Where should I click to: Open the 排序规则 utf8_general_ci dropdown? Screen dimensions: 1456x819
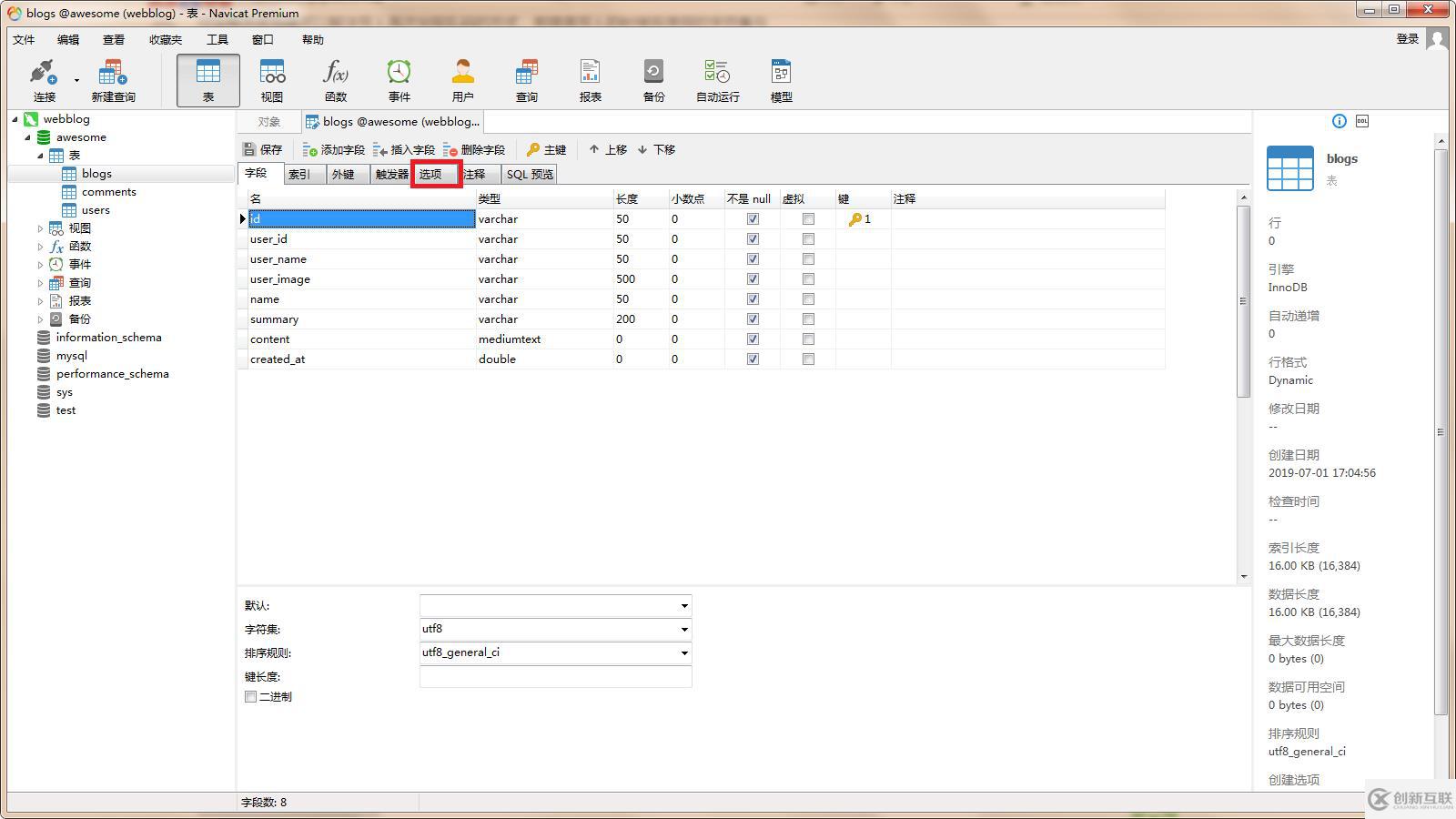click(x=683, y=653)
